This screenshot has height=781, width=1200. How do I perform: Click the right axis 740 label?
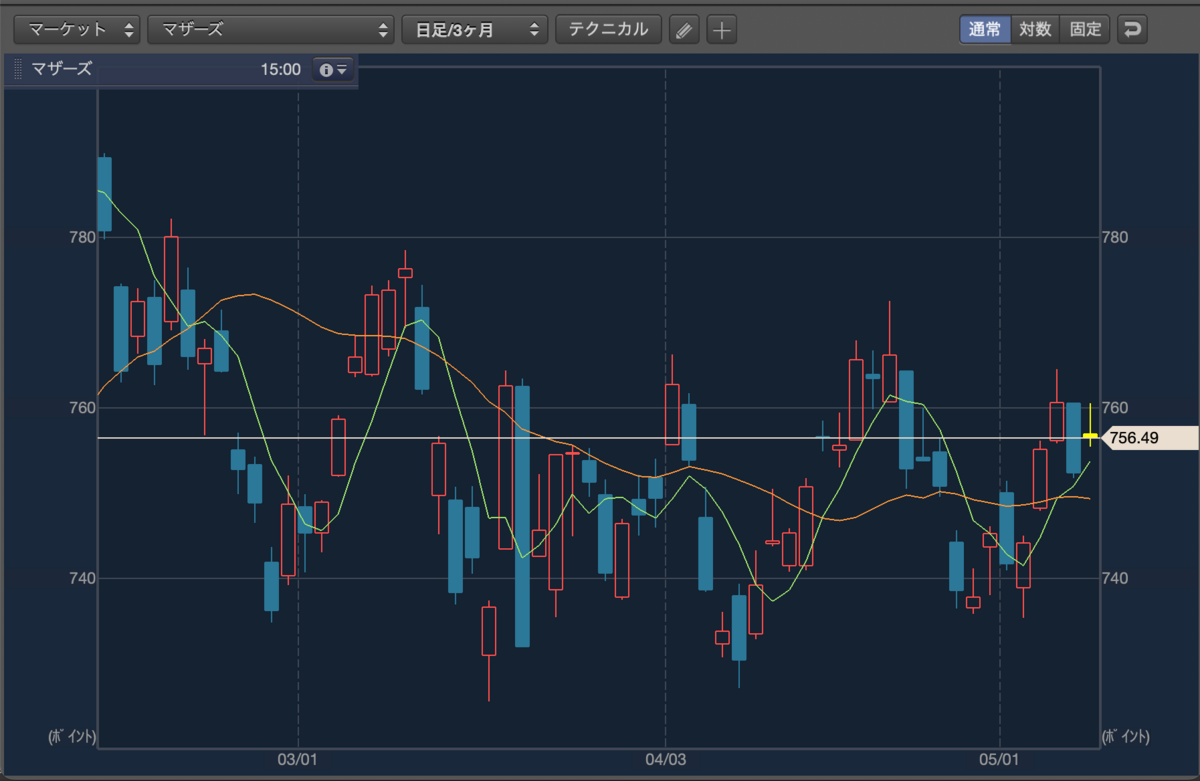(x=1114, y=578)
